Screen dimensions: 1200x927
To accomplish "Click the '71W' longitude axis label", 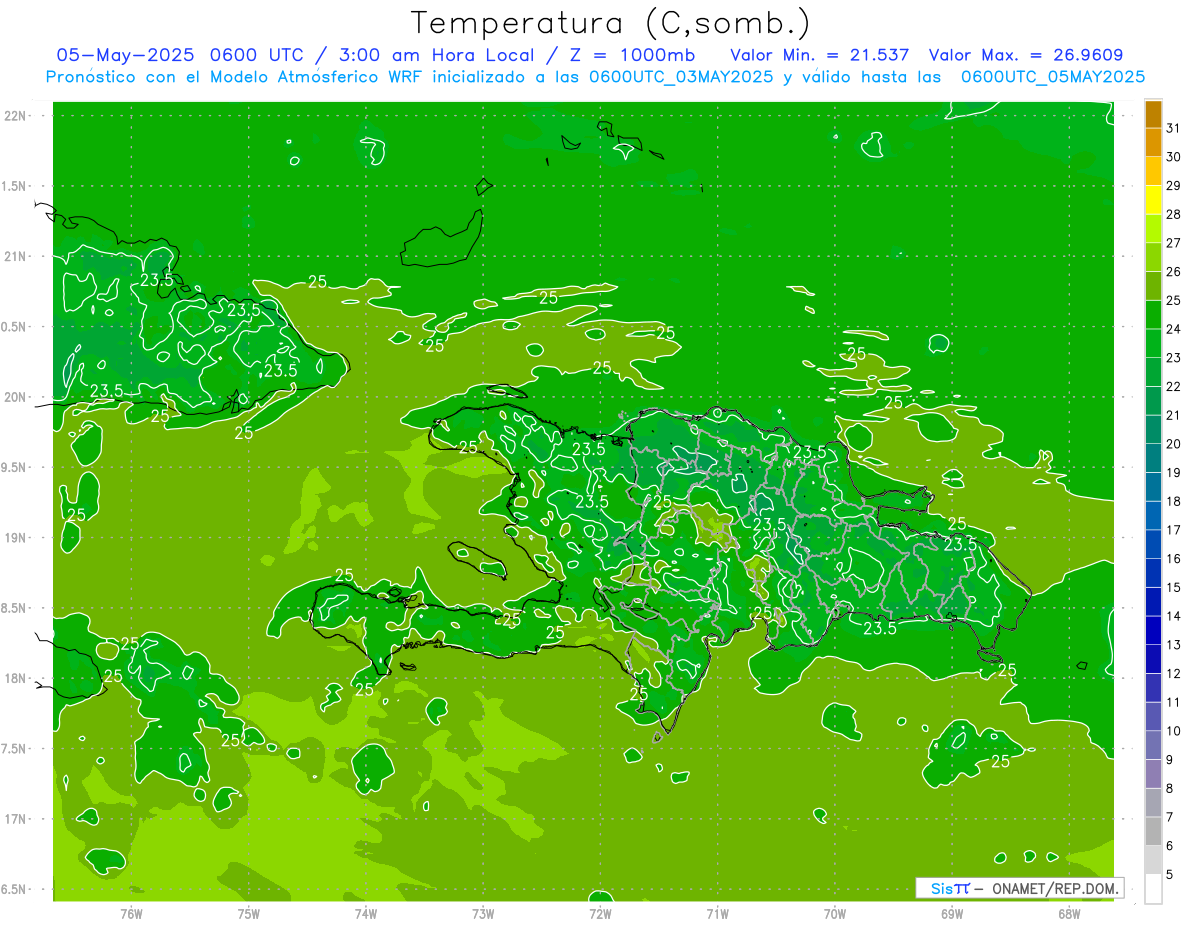I will [717, 914].
